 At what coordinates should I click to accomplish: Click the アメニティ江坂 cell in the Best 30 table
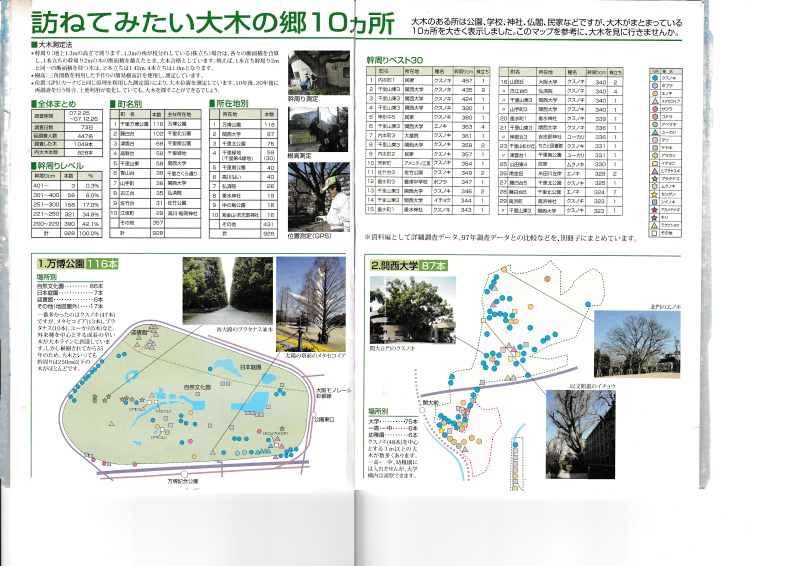tap(417, 163)
